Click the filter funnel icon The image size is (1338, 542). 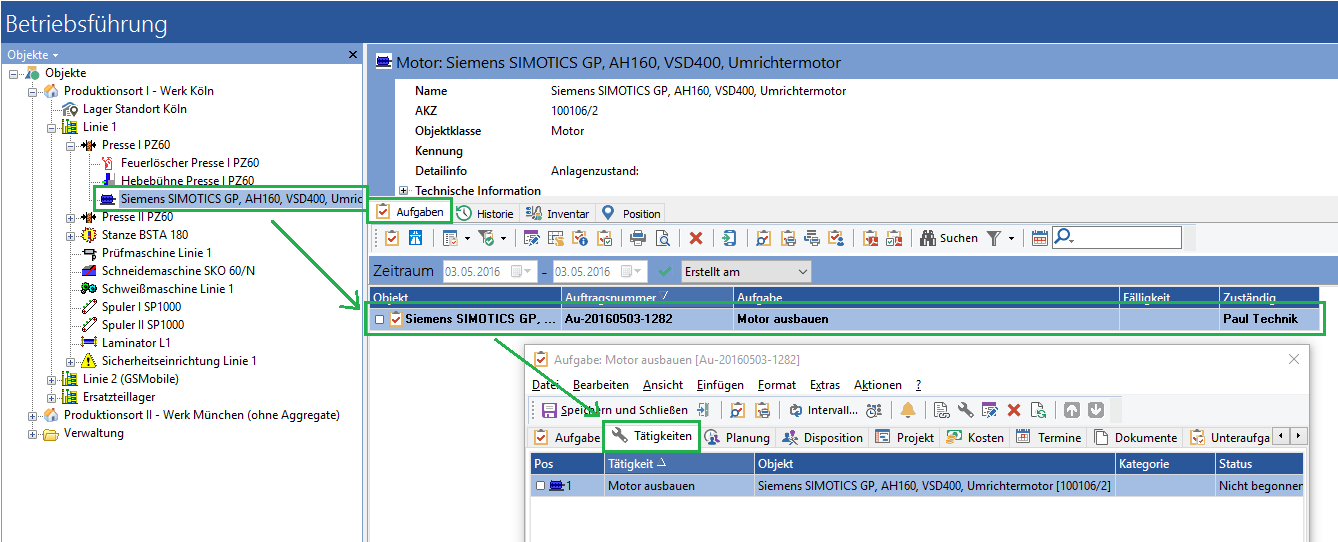click(x=994, y=238)
